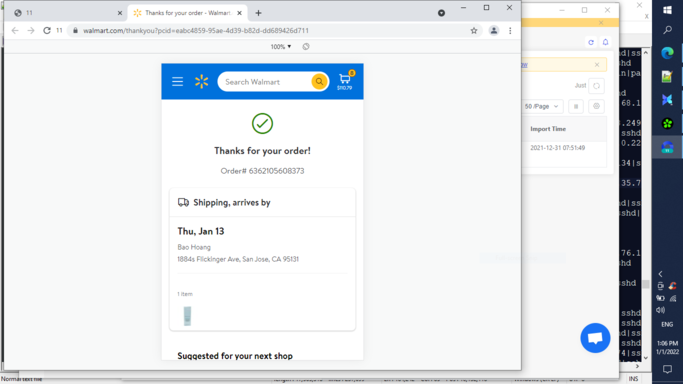Click the ordered item thumbnail
Screen dimensions: 683x384
point(187,316)
